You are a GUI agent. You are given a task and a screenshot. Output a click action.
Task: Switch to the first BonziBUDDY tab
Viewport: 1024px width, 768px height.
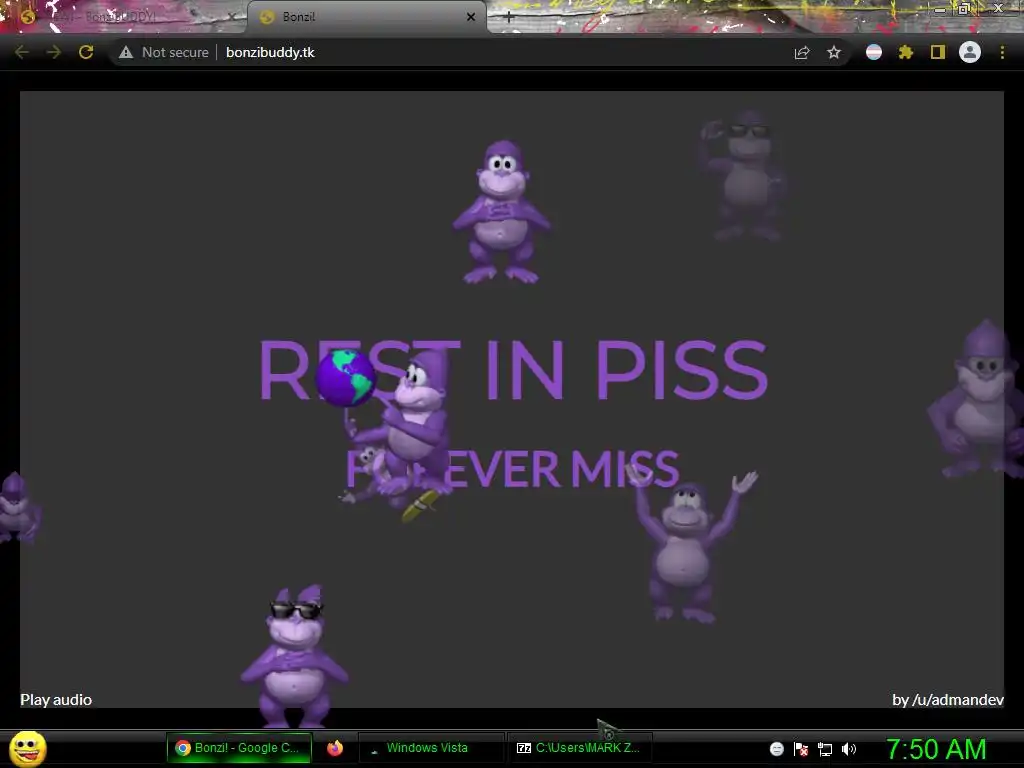tap(123, 17)
